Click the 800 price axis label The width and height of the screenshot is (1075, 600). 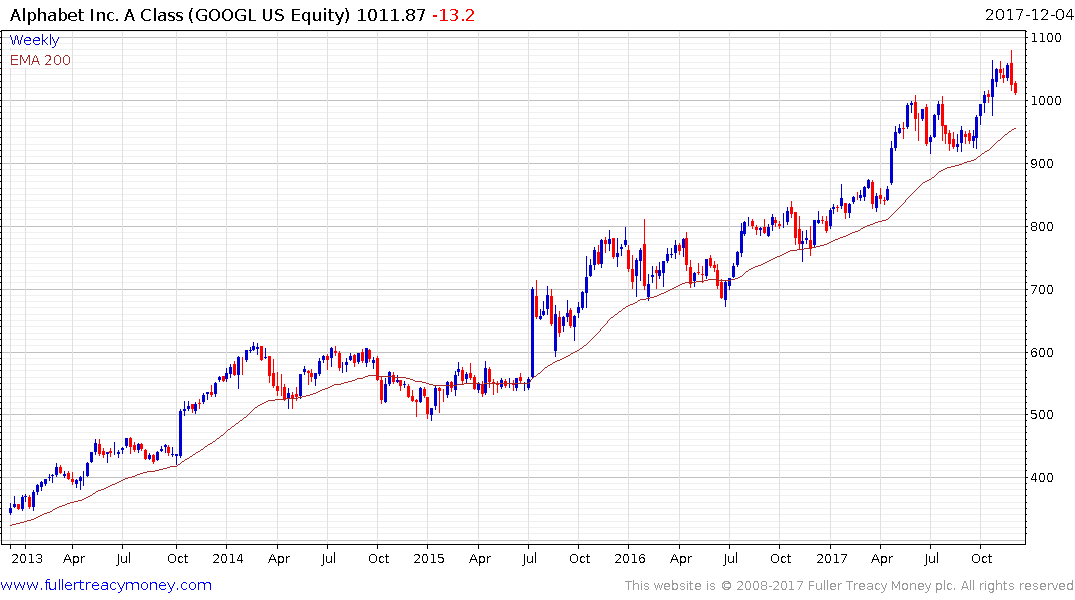1043,227
